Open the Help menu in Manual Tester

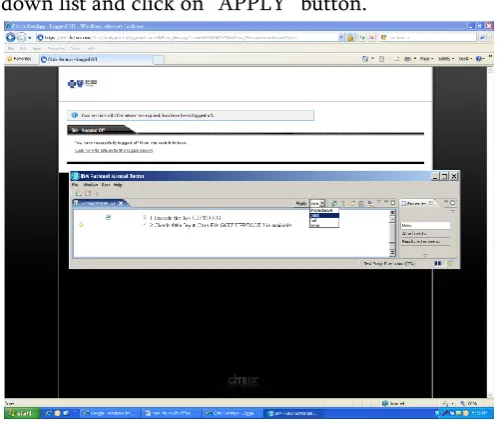click(118, 185)
